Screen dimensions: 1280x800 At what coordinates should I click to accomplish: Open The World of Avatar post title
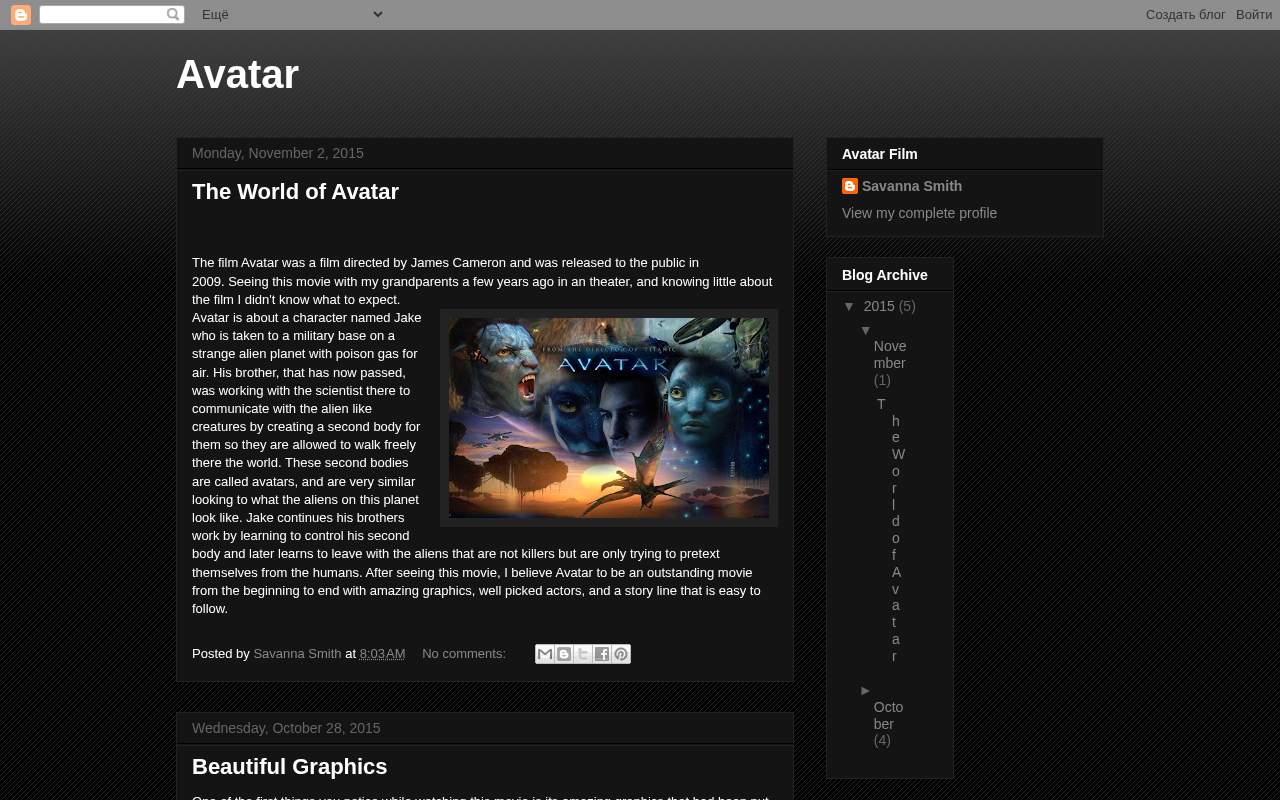(x=295, y=192)
